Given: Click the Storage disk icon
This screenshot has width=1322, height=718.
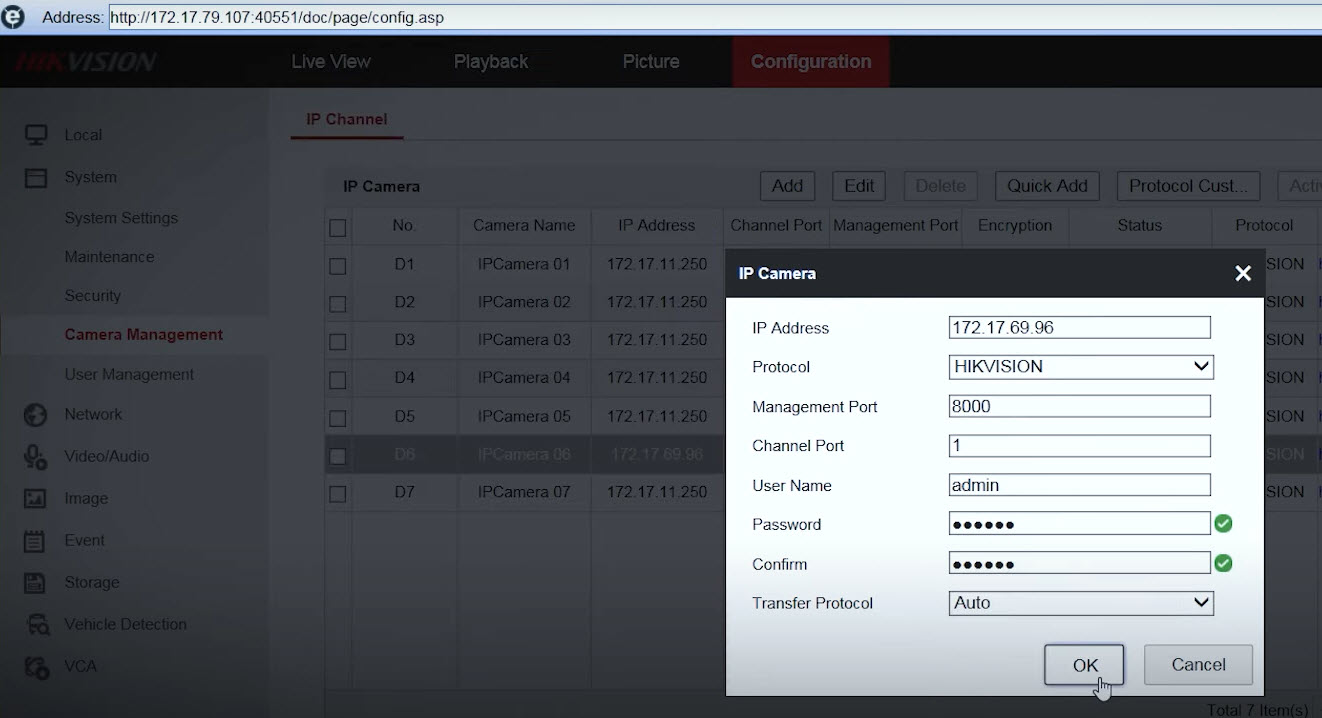Looking at the screenshot, I should [36, 583].
